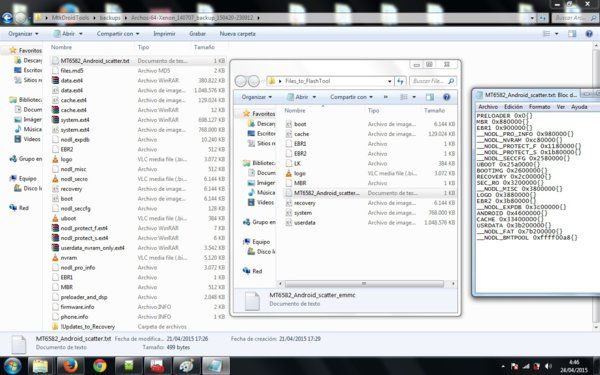600x375 pixels.
Task: Open Archivo menu in Notepad
Action: click(x=488, y=107)
